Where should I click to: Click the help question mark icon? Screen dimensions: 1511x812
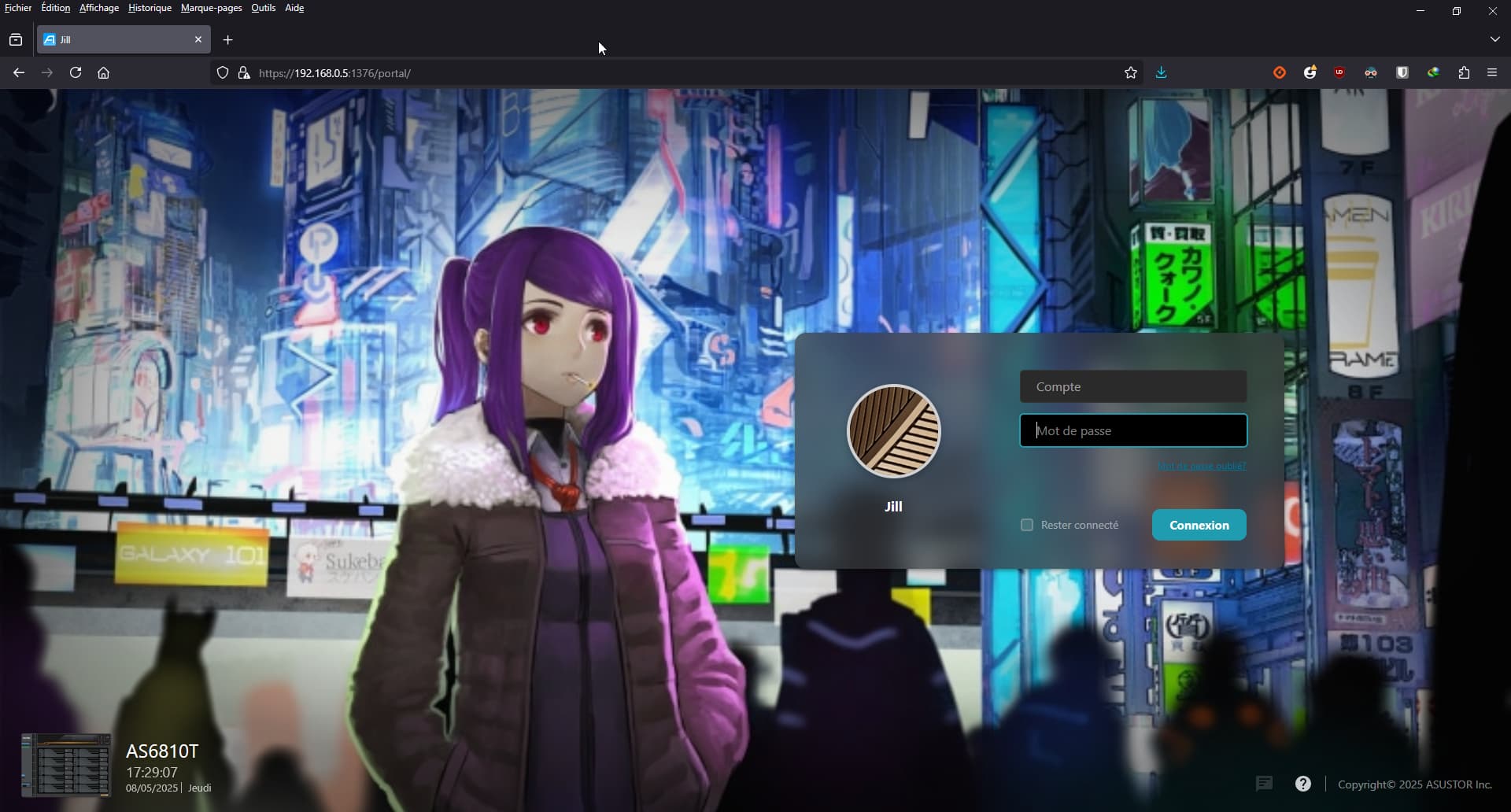[x=1303, y=784]
